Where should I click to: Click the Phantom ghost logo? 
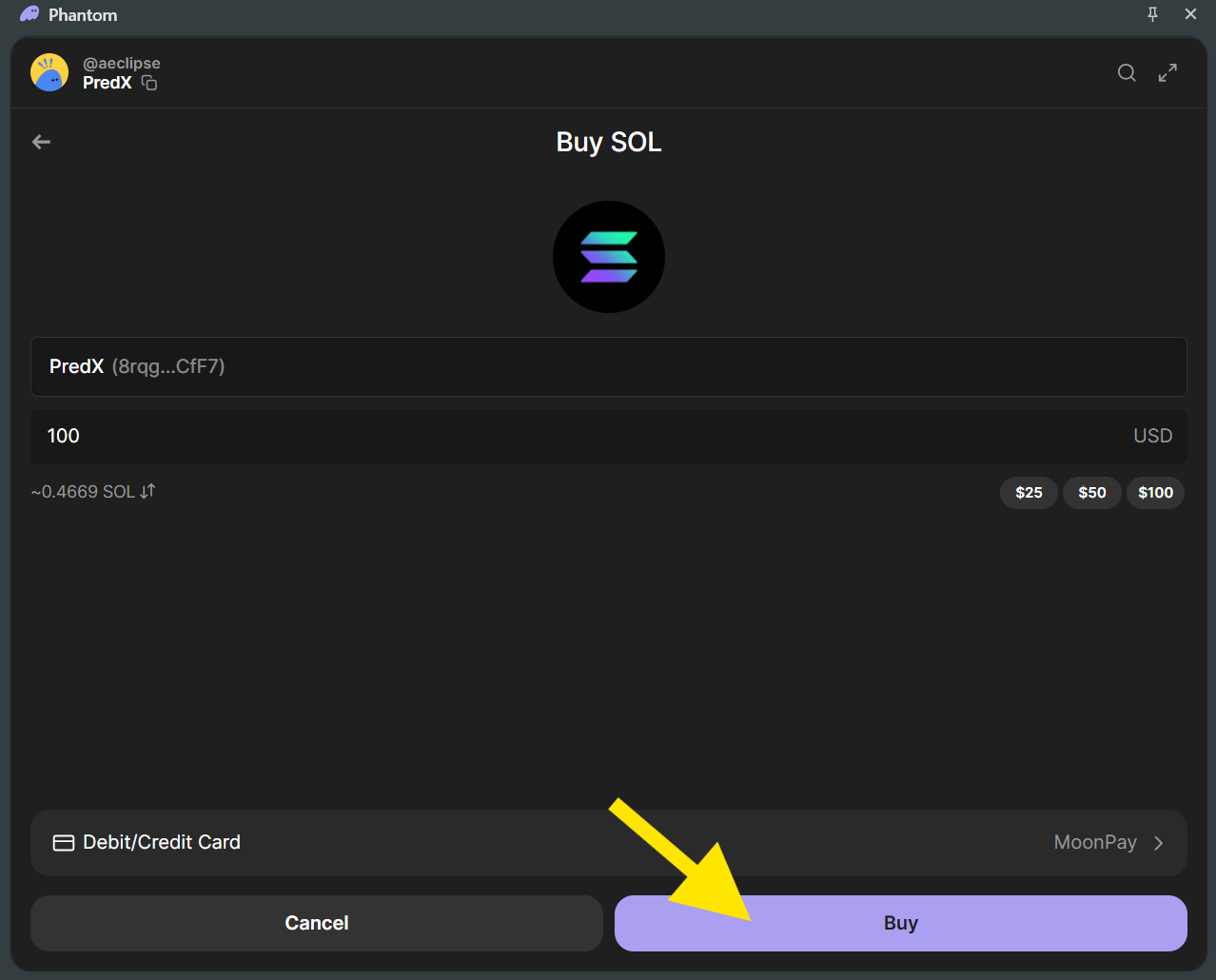click(x=29, y=14)
